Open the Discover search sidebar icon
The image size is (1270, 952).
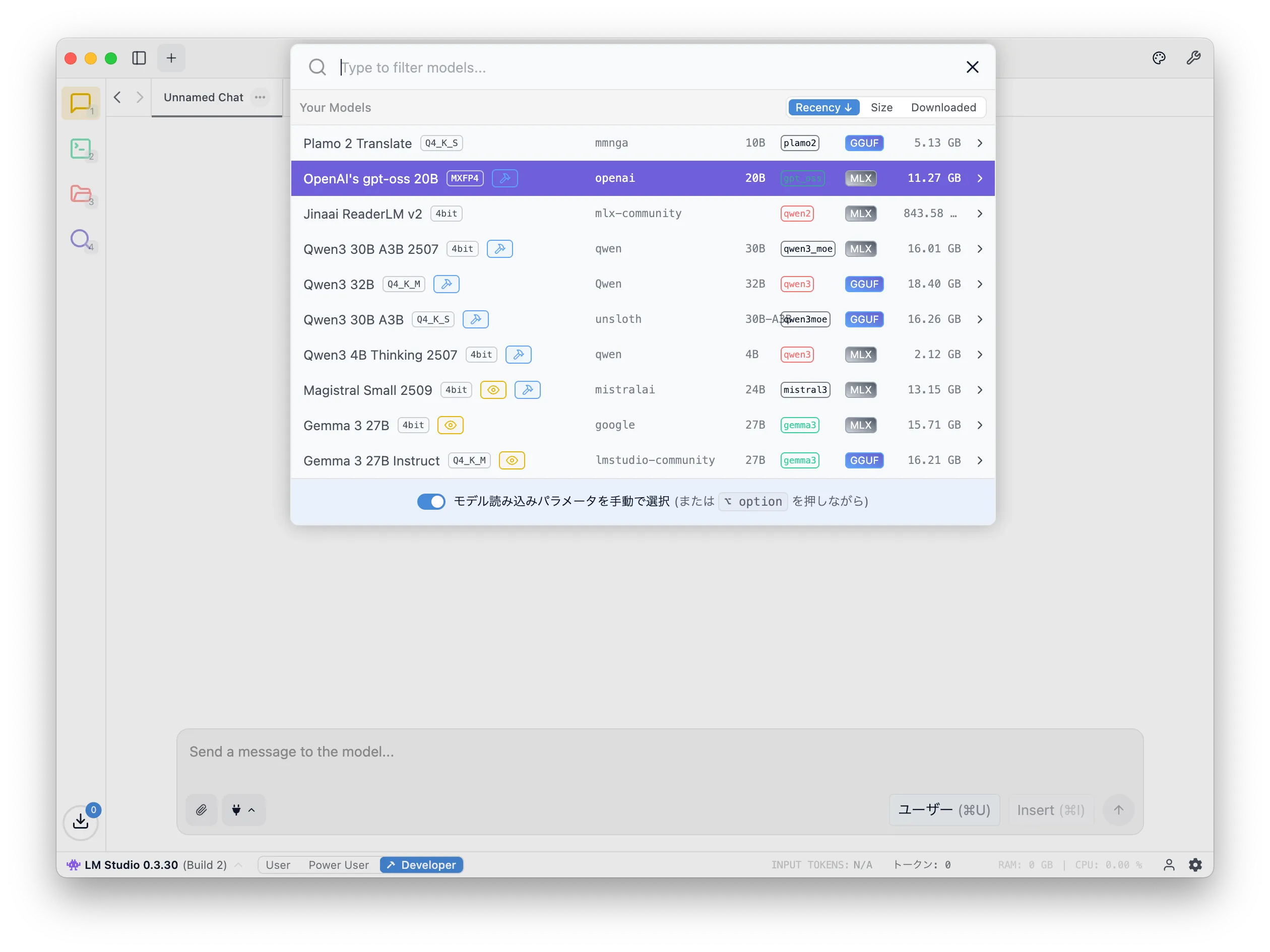[80, 239]
